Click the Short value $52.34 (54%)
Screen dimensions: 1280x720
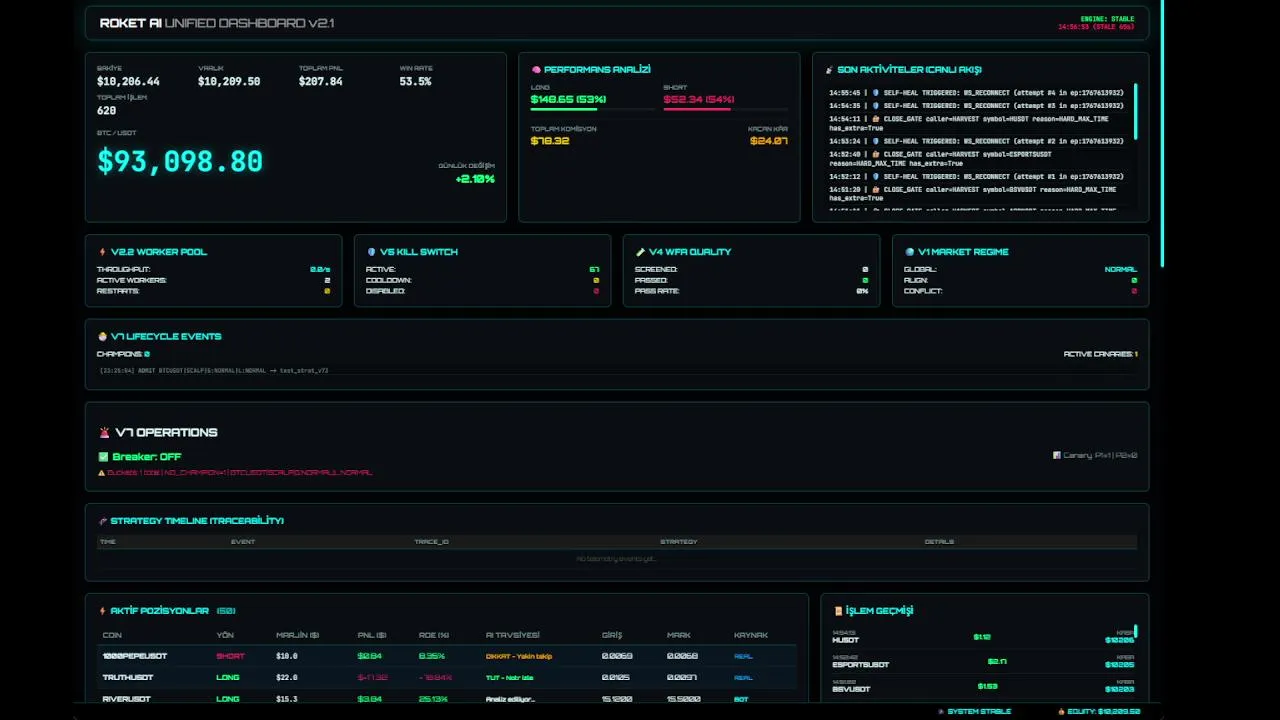[699, 100]
